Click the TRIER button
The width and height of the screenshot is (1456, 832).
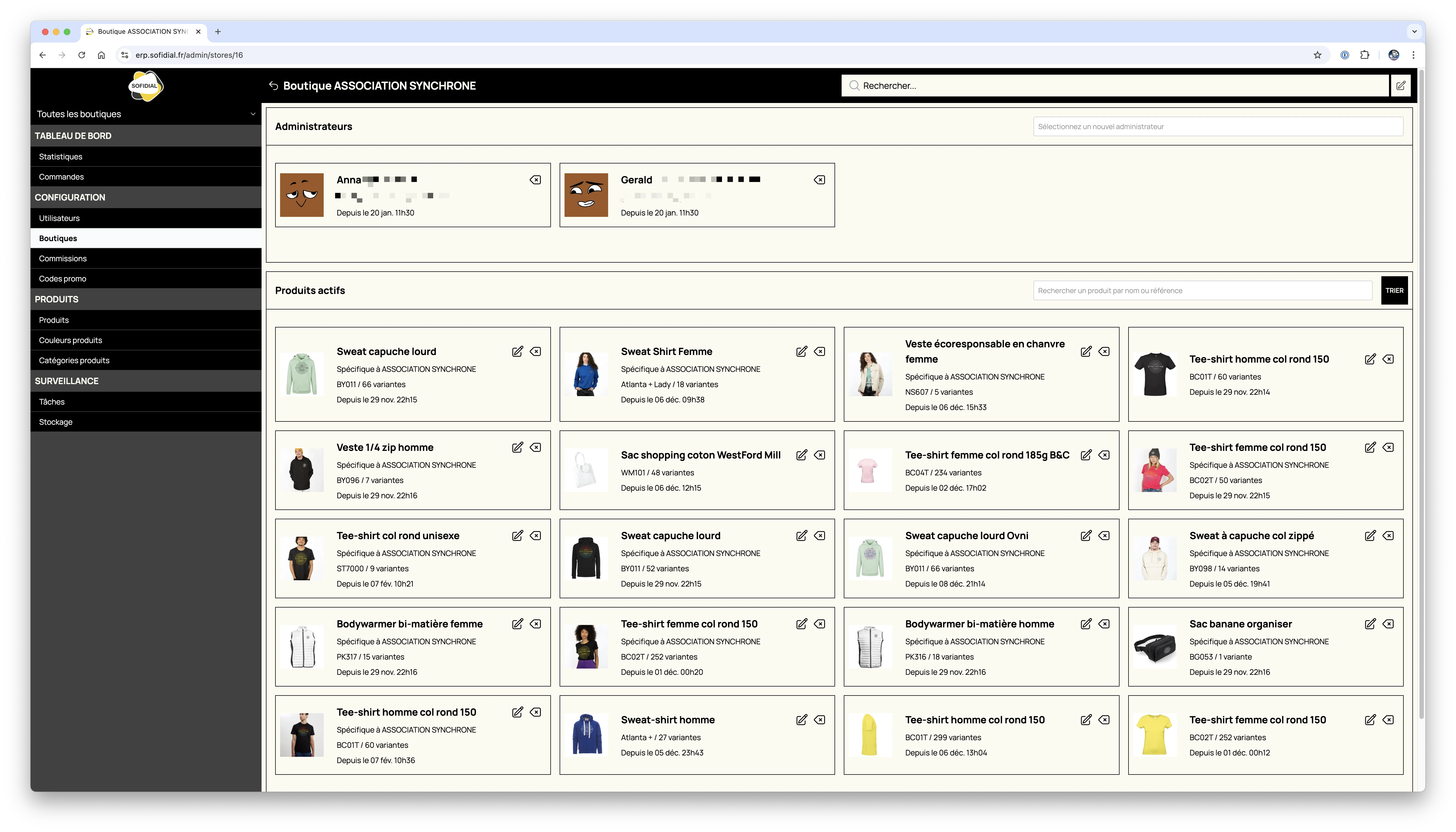[1394, 291]
